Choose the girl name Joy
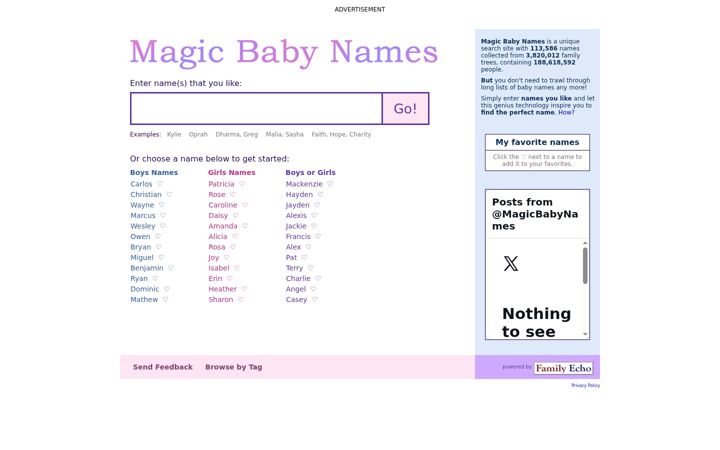720x450 pixels. [x=214, y=258]
